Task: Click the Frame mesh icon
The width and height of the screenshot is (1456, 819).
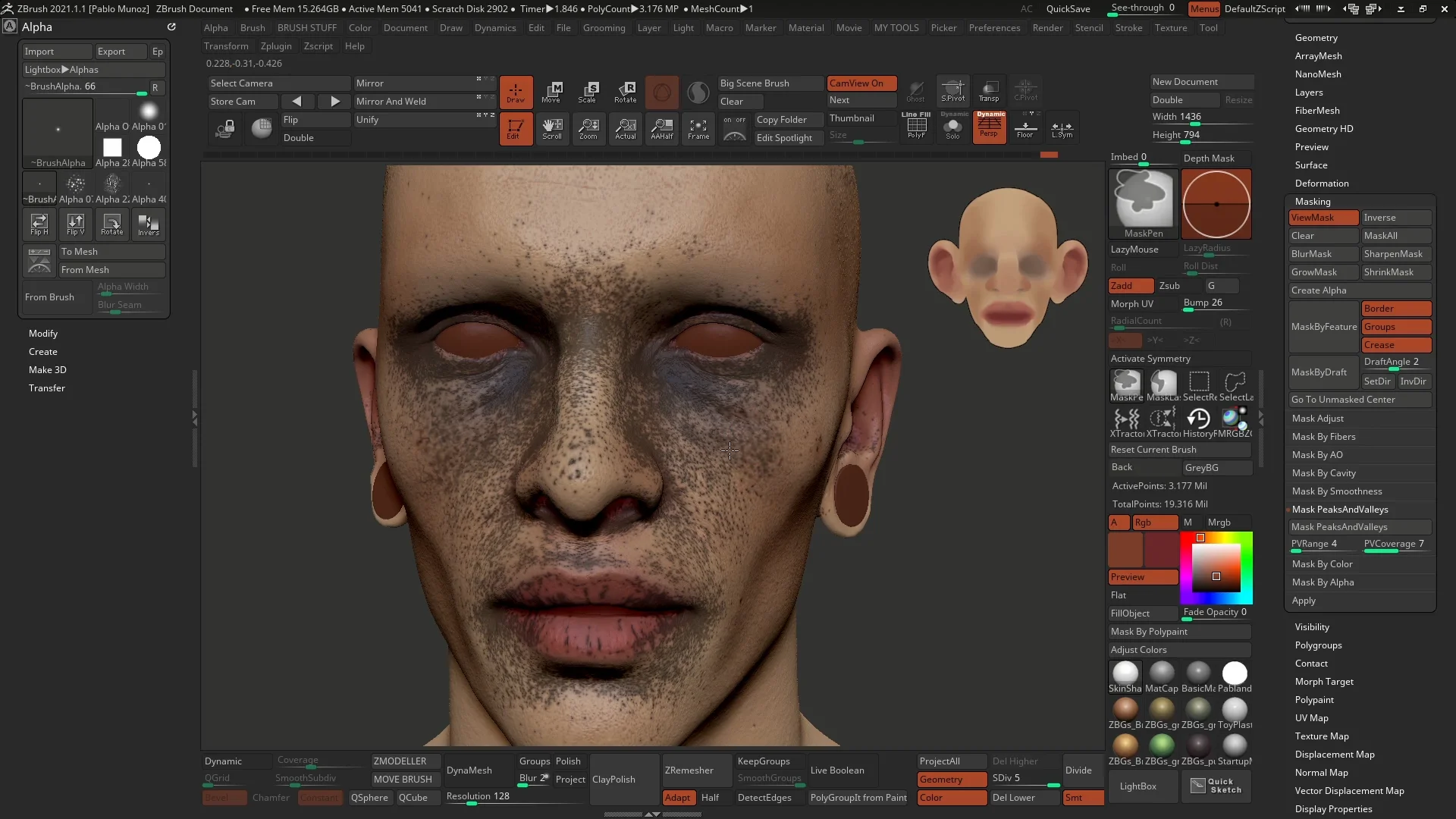Action: [x=698, y=128]
